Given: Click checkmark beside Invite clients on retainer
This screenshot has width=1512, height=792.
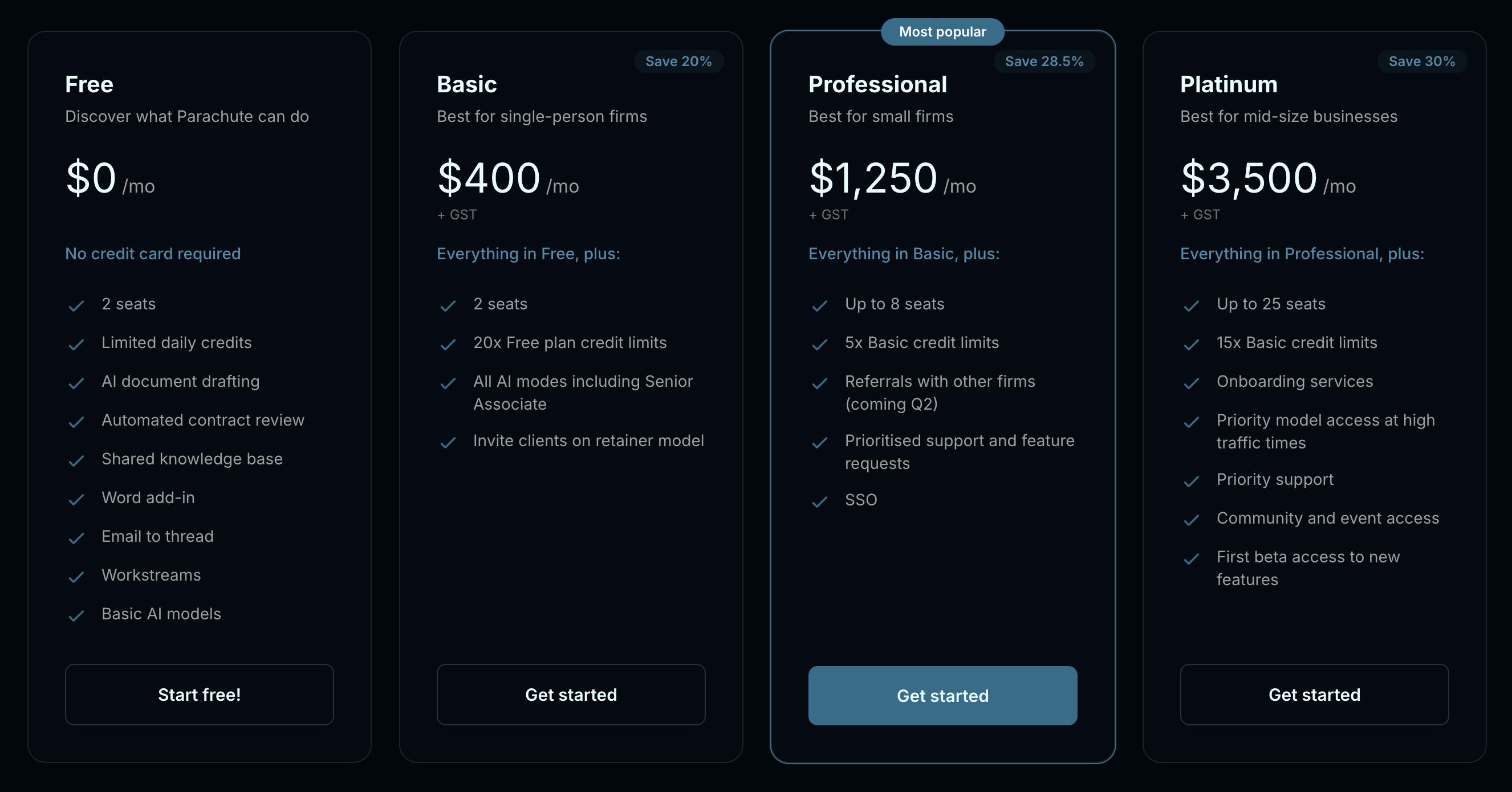Looking at the screenshot, I should [448, 442].
